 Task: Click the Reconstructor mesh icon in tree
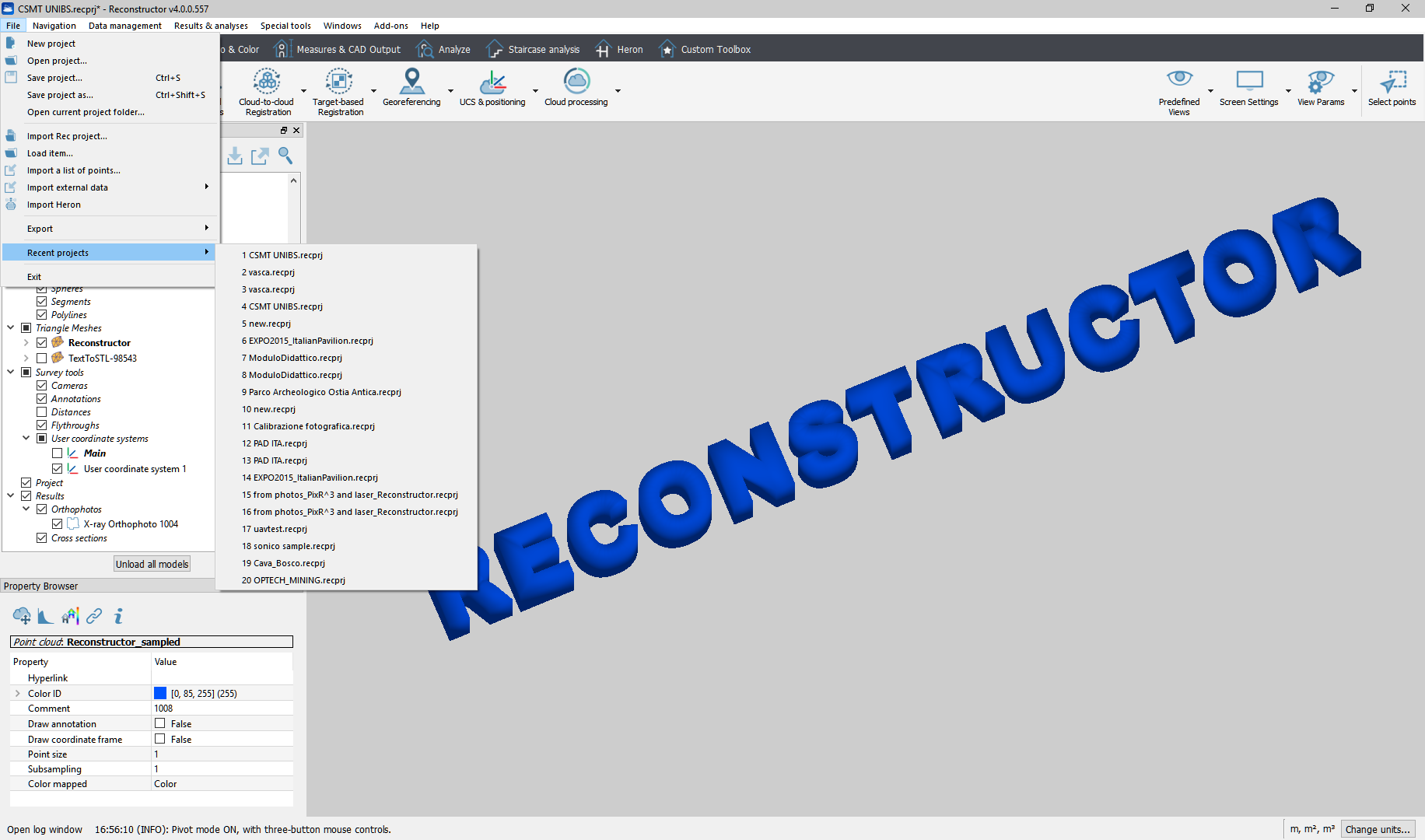coord(58,342)
